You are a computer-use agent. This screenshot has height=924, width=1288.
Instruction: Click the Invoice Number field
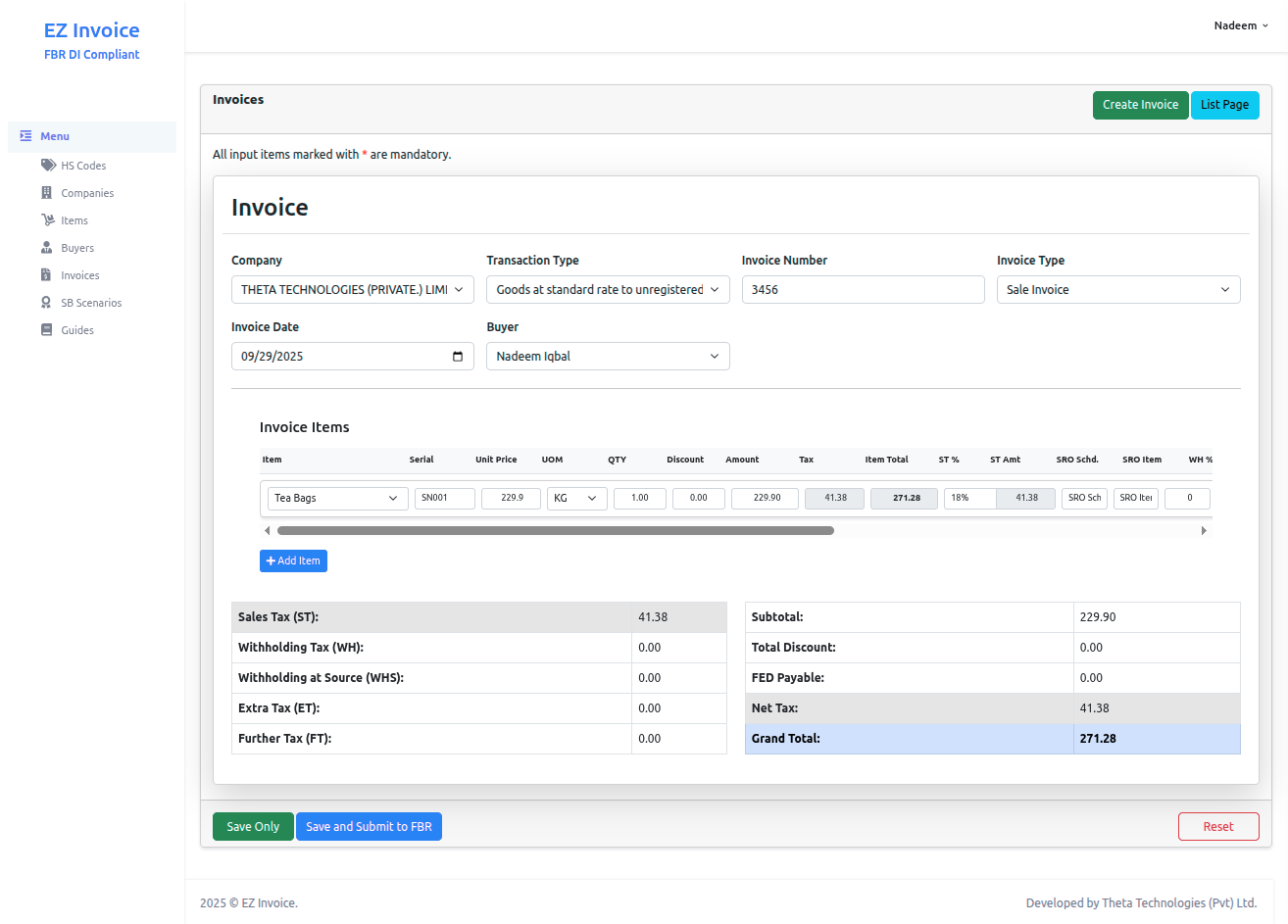863,289
